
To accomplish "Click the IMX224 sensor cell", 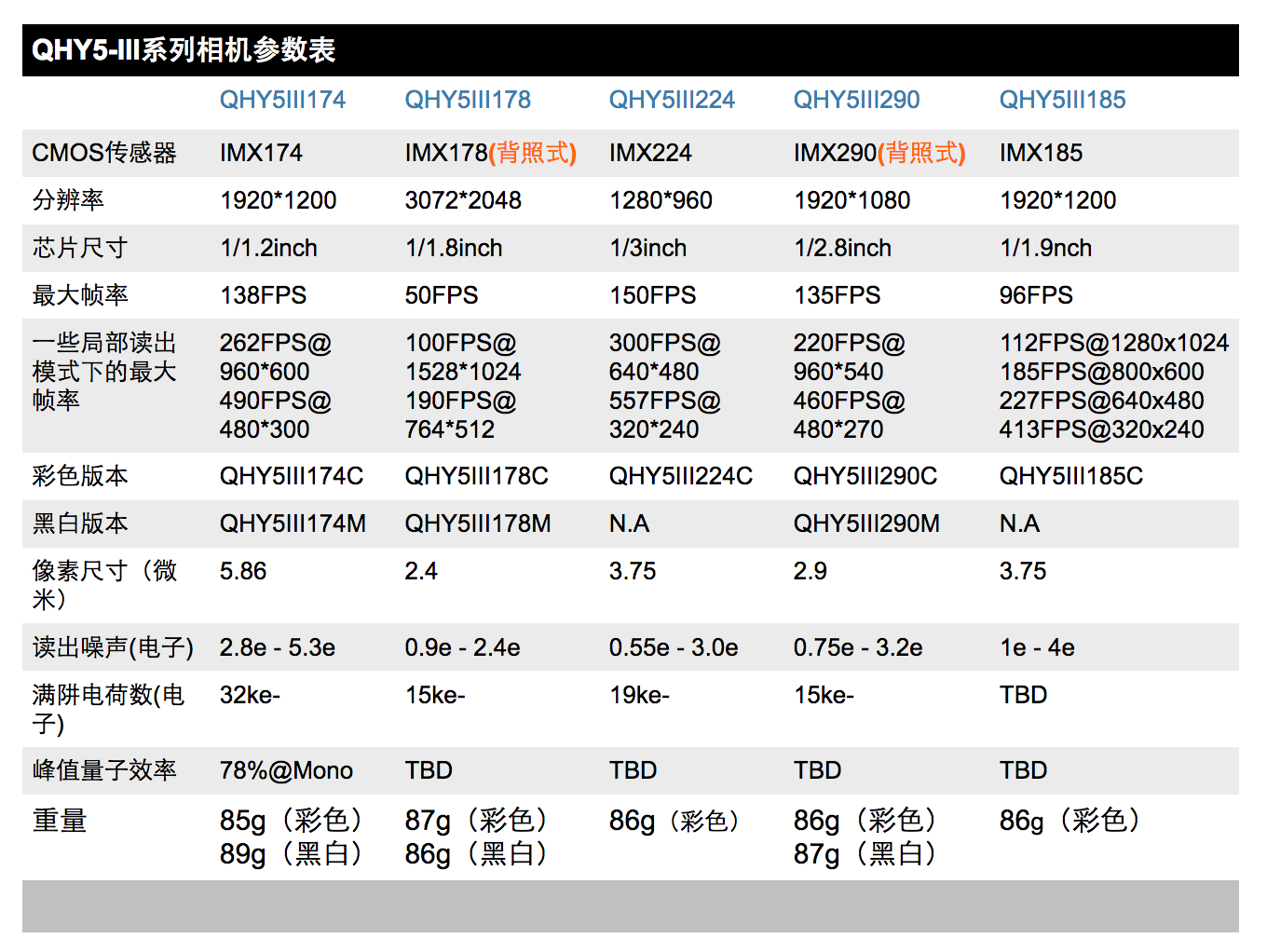I will point(650,153).
